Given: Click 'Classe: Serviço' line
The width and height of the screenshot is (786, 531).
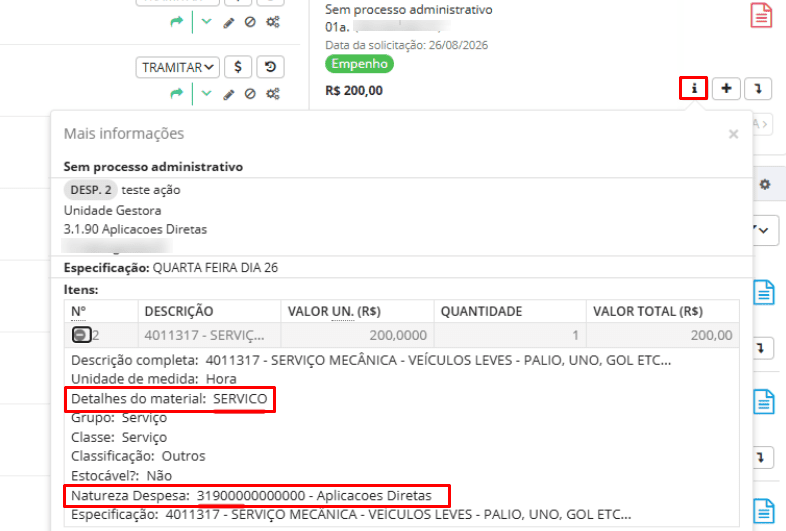Looking at the screenshot, I should click(119, 437).
